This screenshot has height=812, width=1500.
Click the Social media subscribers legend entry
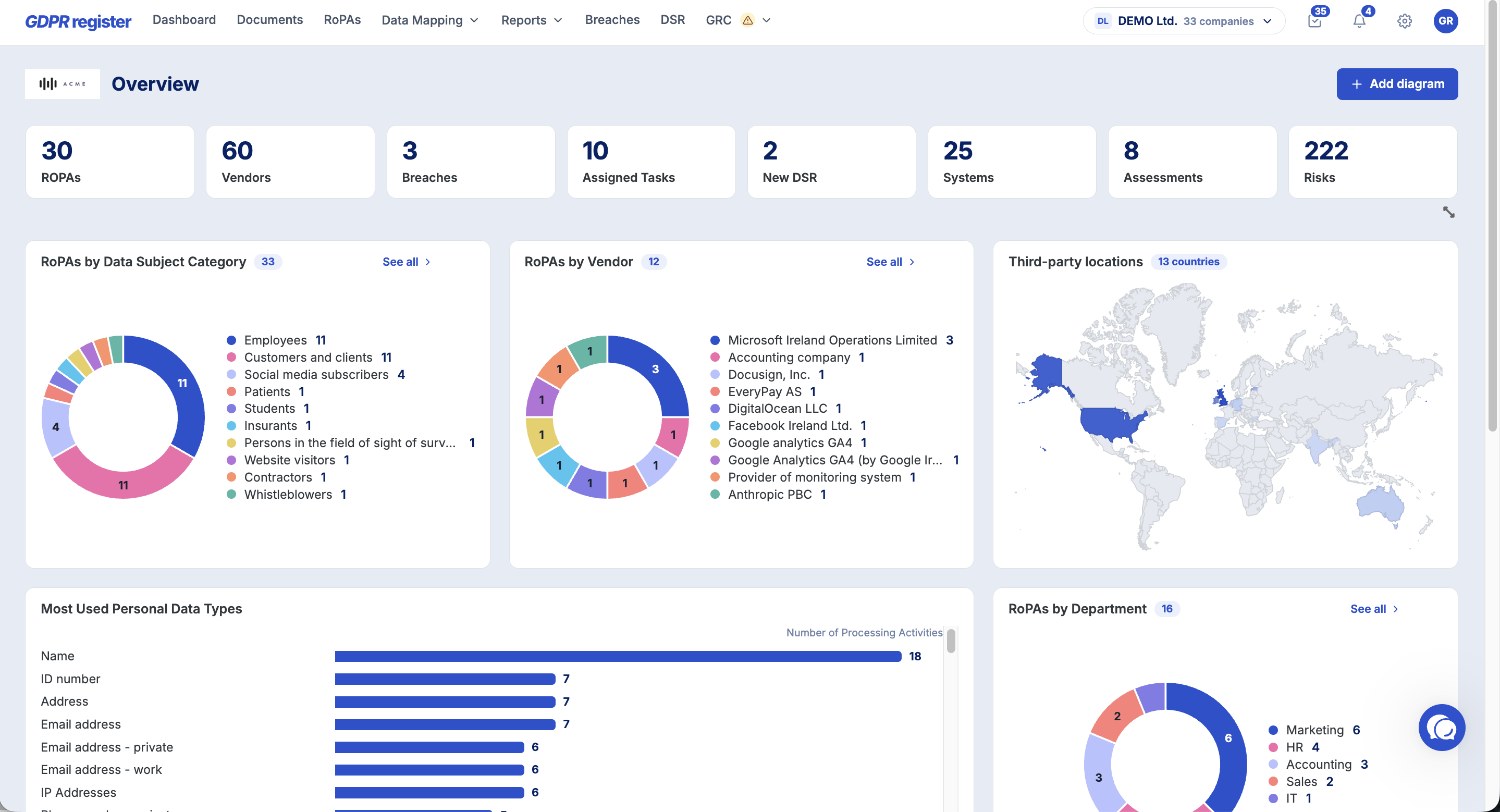[x=316, y=375]
